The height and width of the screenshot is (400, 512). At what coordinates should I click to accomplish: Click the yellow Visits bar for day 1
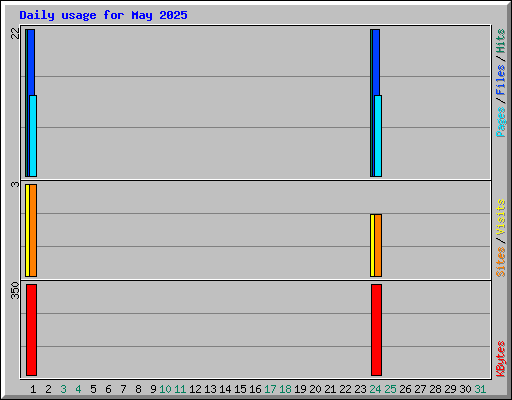pyautogui.click(x=27, y=230)
